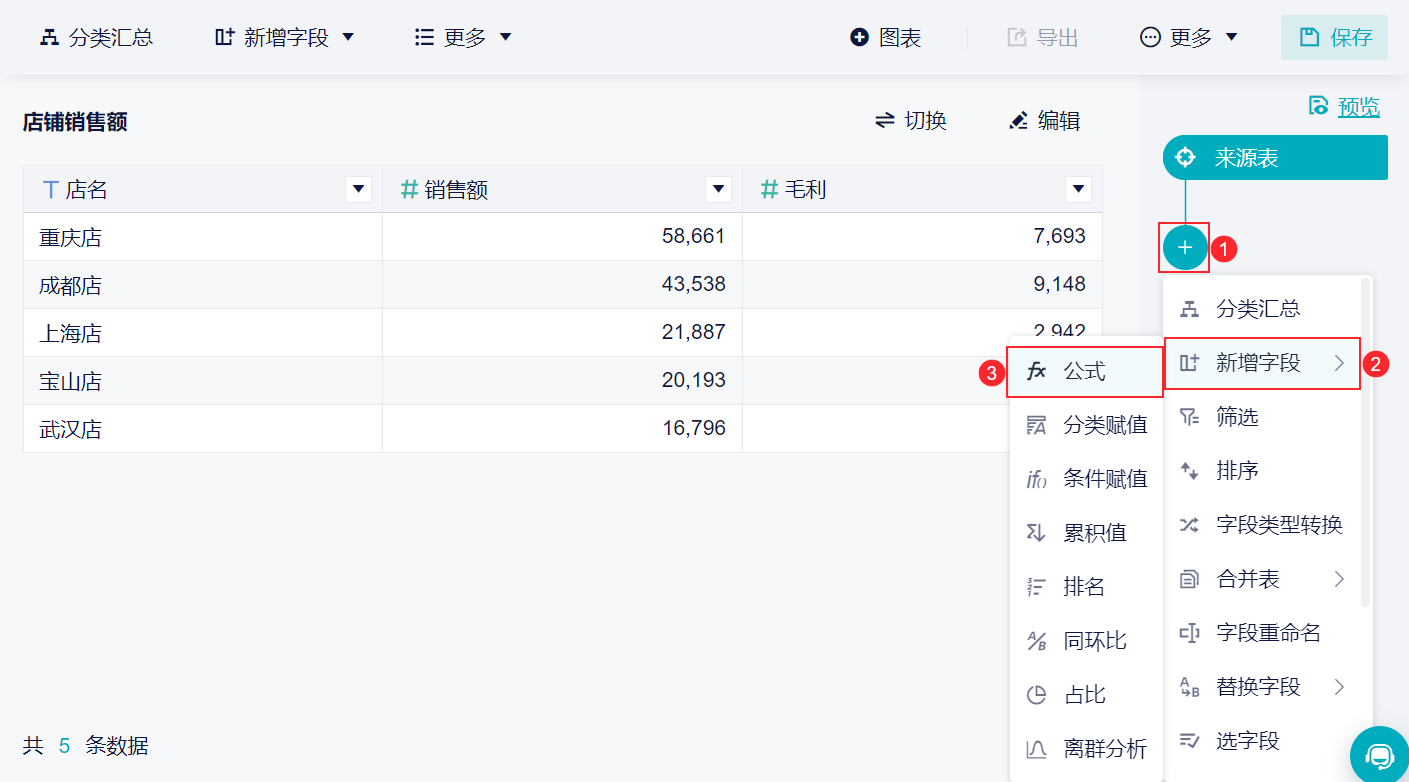Open the 毛利 column dropdown arrow
Screen dimensions: 1409x782
pos(1078,189)
